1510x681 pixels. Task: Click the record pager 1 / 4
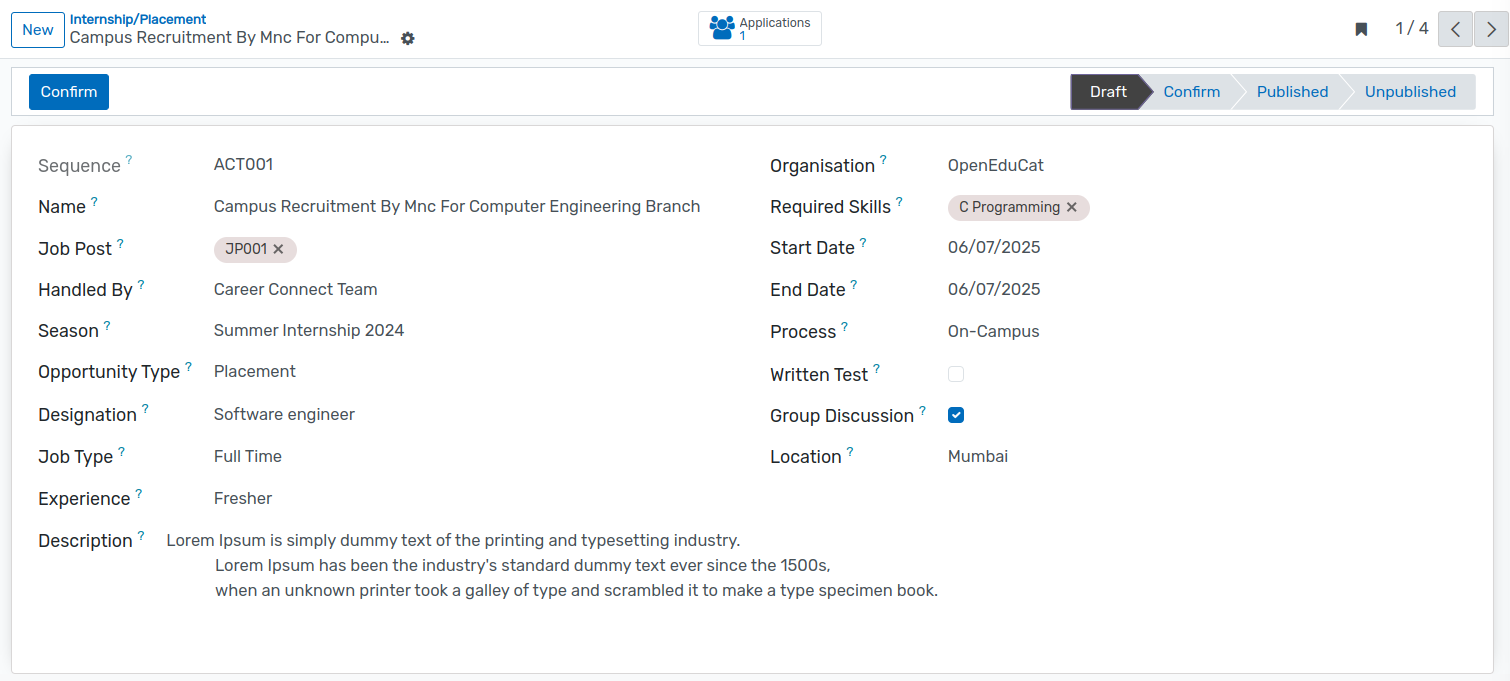point(1412,29)
